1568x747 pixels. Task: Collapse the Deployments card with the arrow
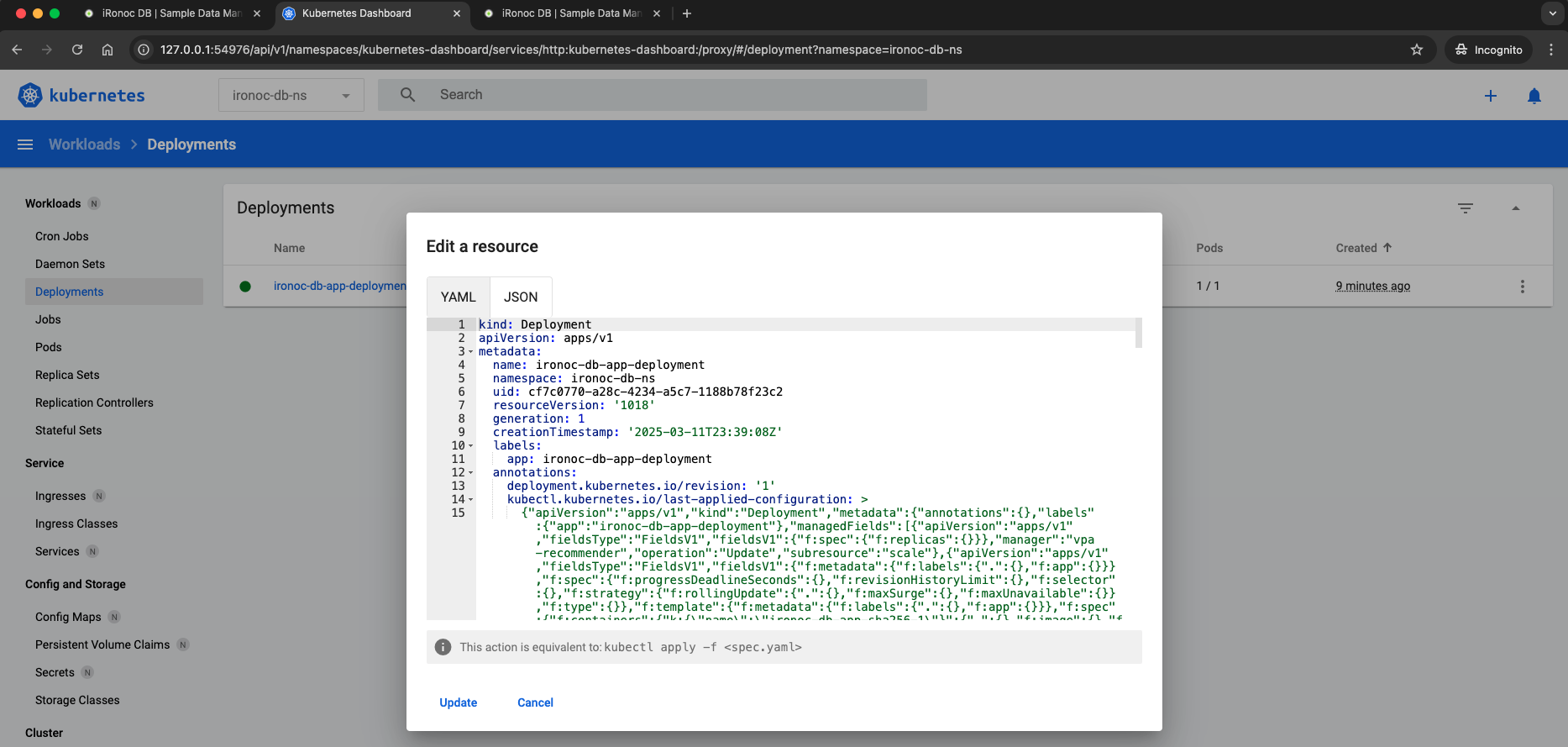[1515, 208]
